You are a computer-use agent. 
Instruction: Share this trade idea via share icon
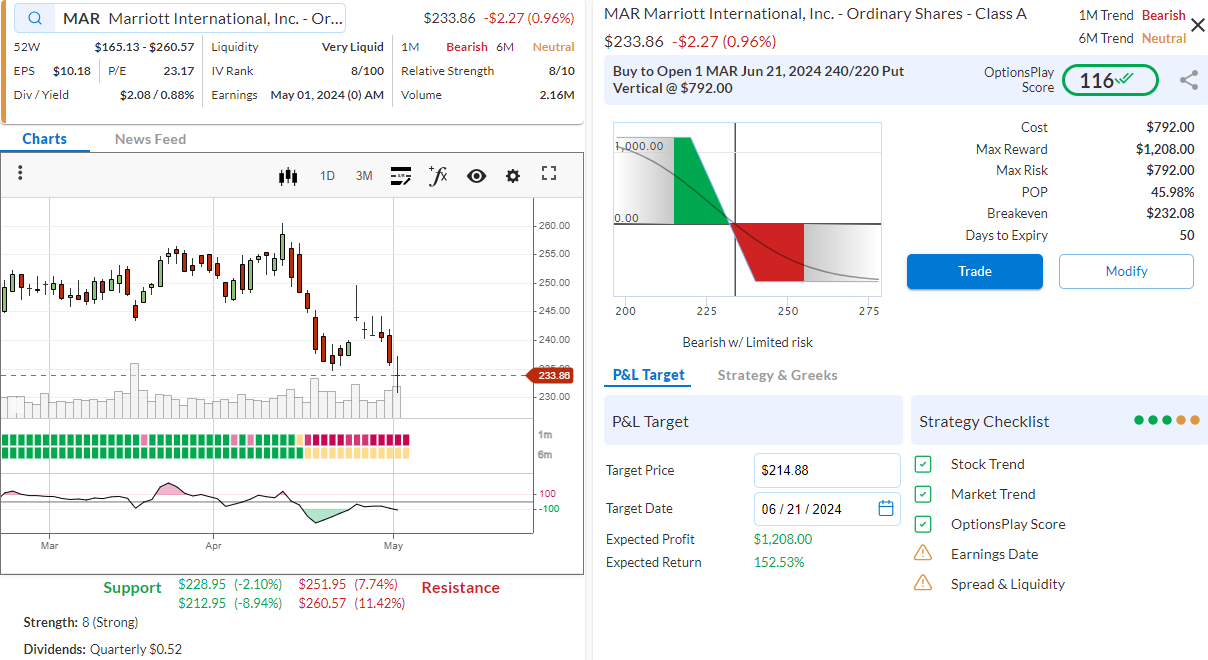[1189, 80]
